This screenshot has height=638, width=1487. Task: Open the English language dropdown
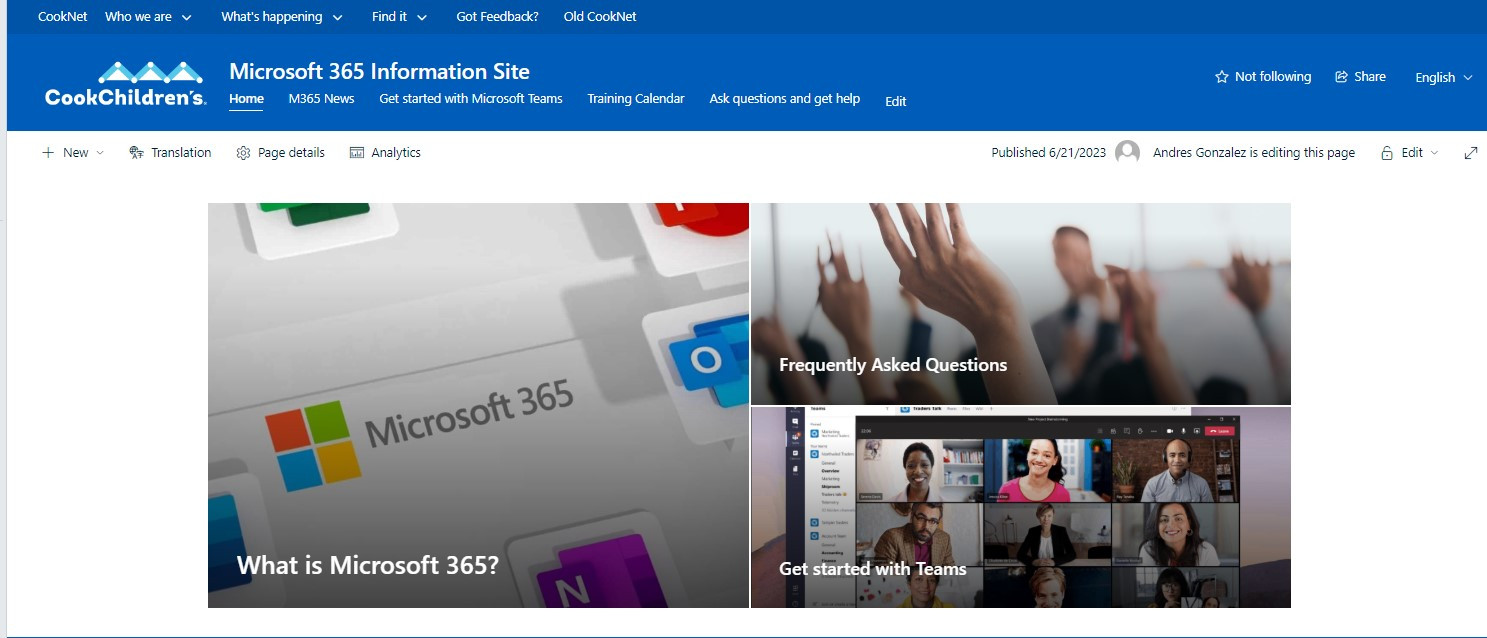[1444, 78]
